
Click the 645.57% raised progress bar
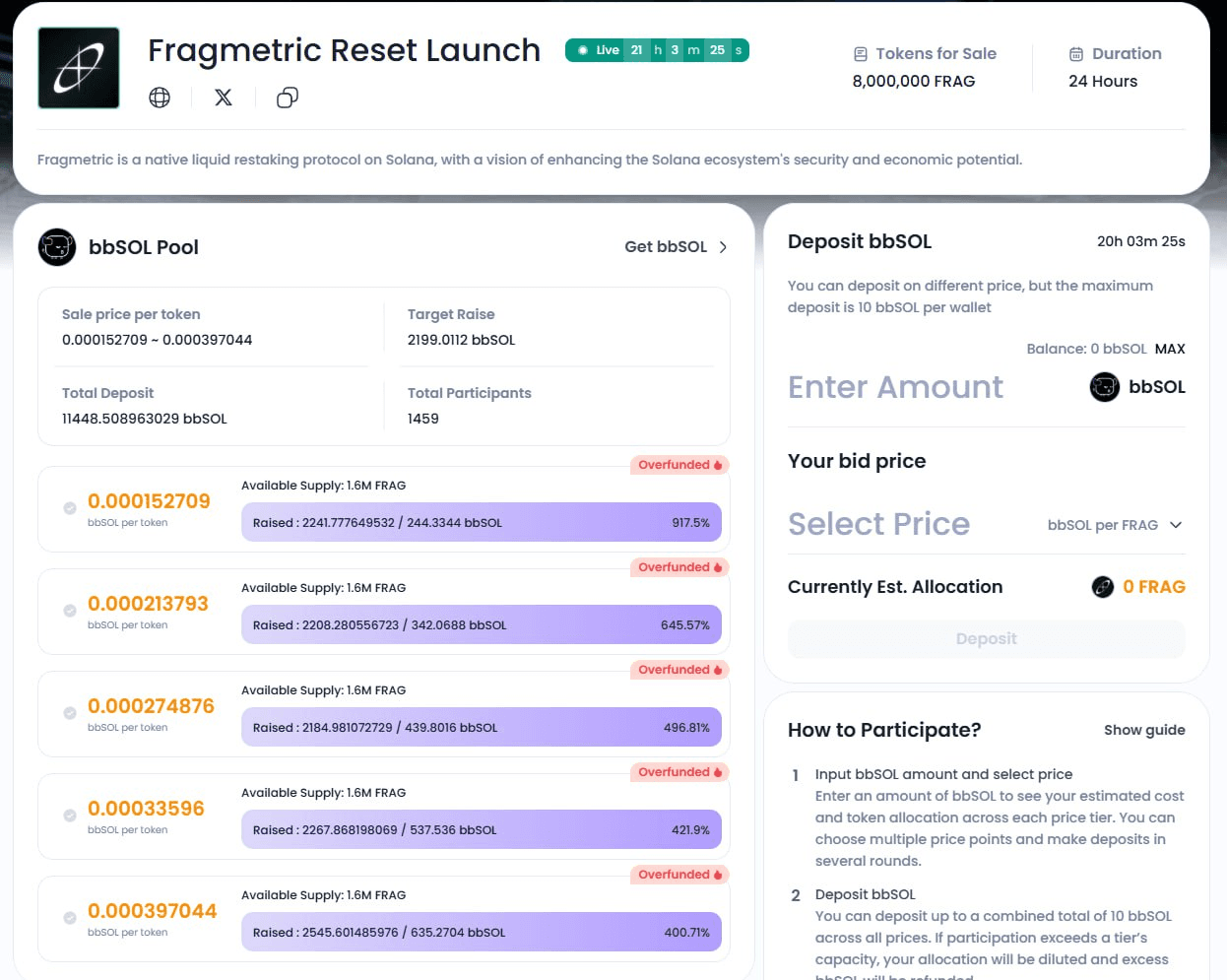click(482, 625)
